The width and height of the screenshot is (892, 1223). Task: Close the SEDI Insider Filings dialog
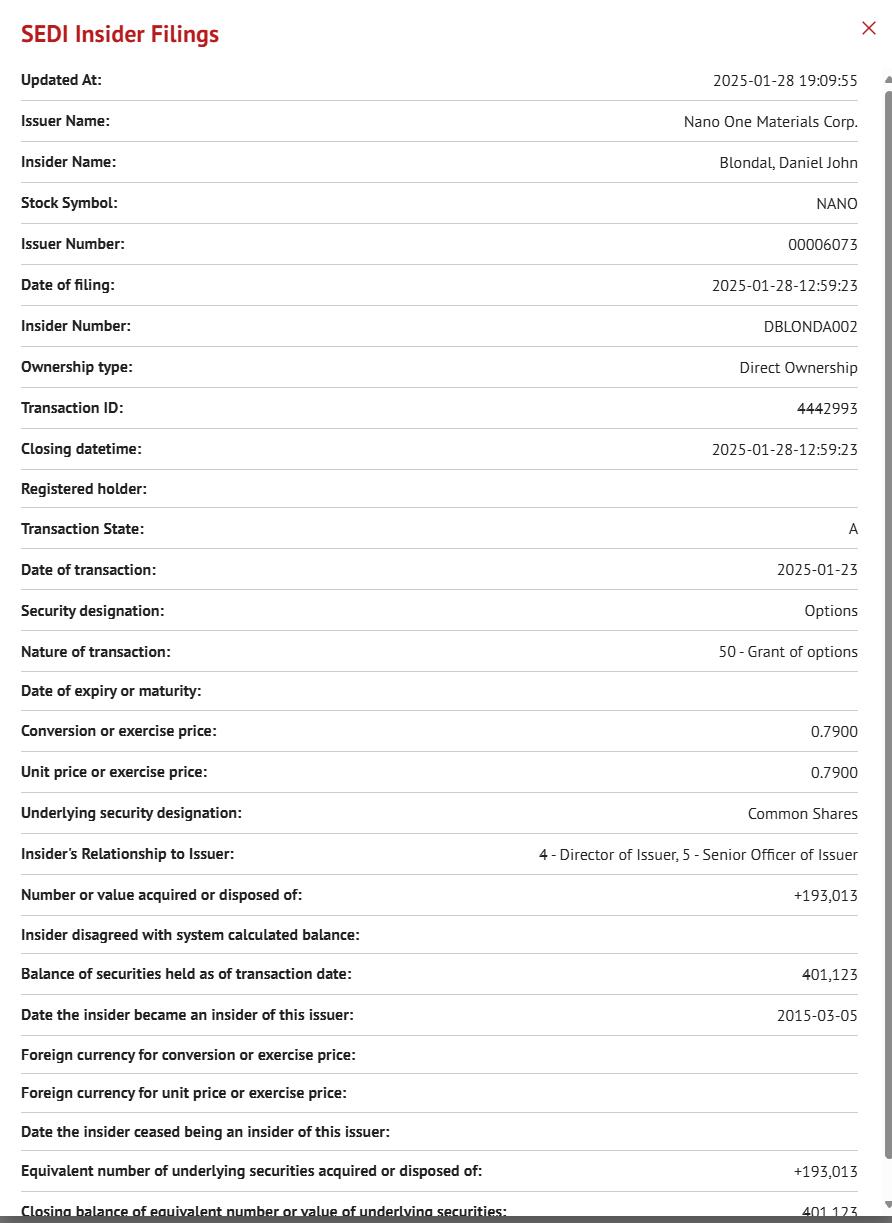point(868,29)
